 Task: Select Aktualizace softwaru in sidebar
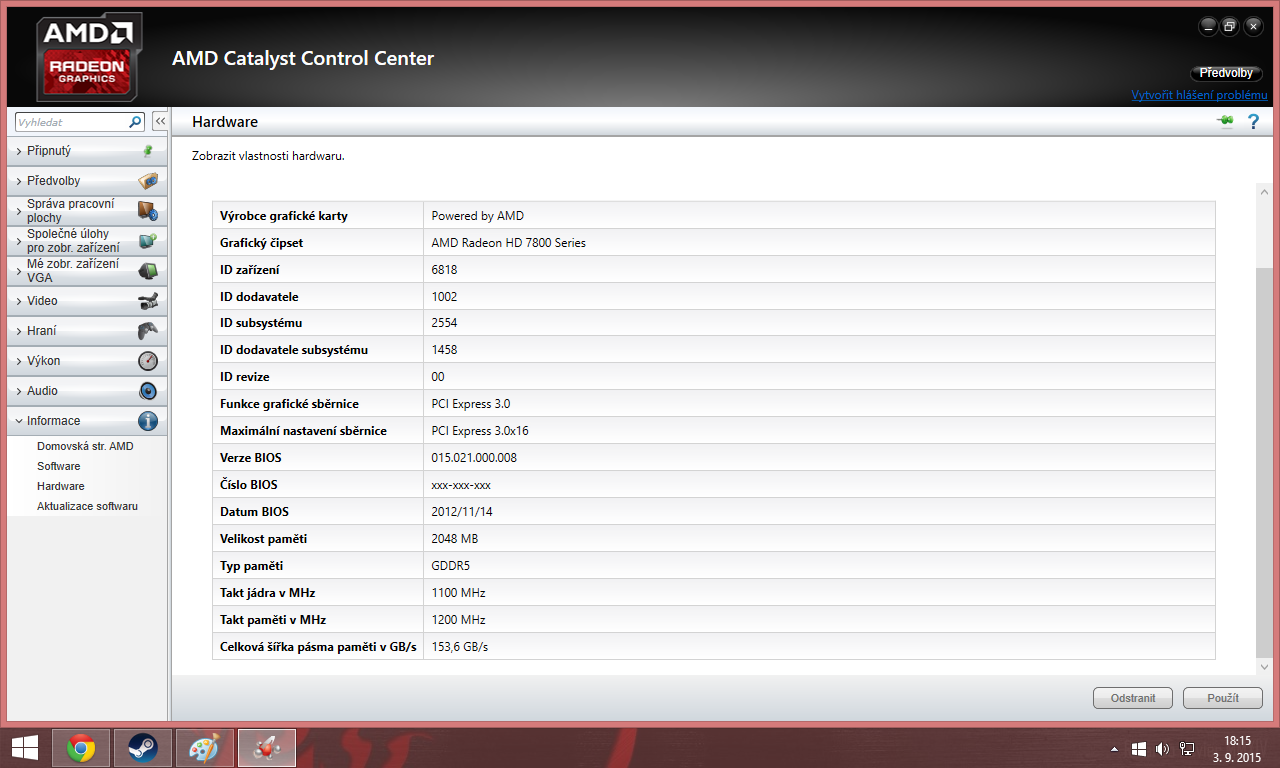click(x=88, y=506)
